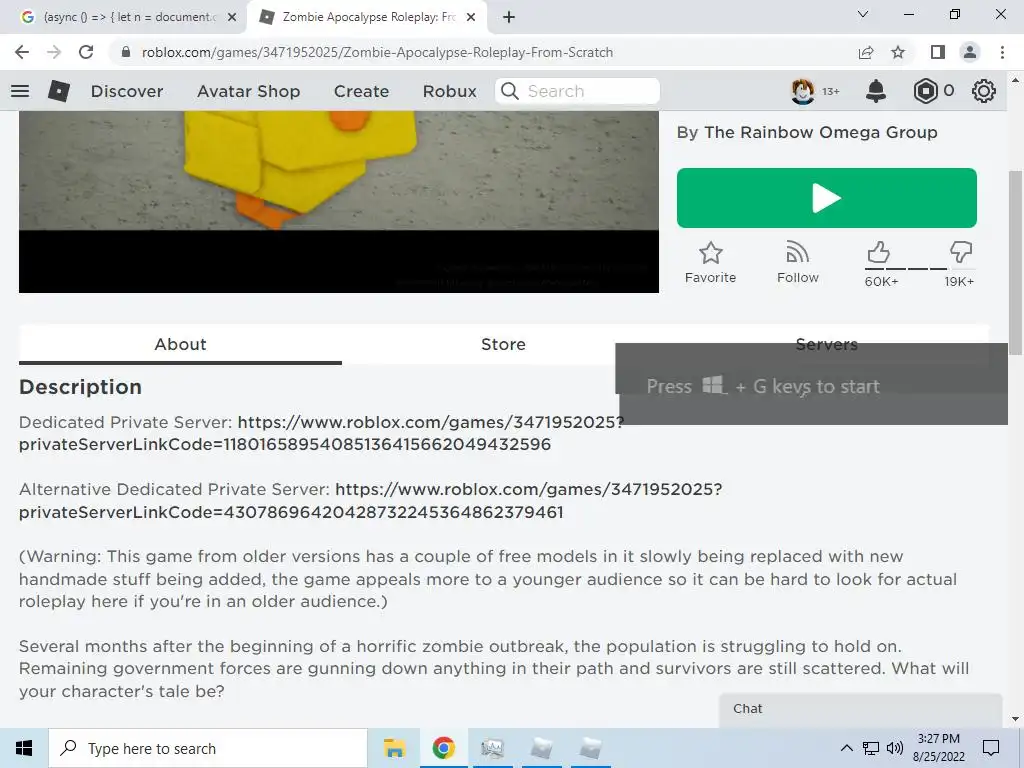Click the Roblox Search field
Image resolution: width=1024 pixels, height=768 pixels.
coord(577,91)
